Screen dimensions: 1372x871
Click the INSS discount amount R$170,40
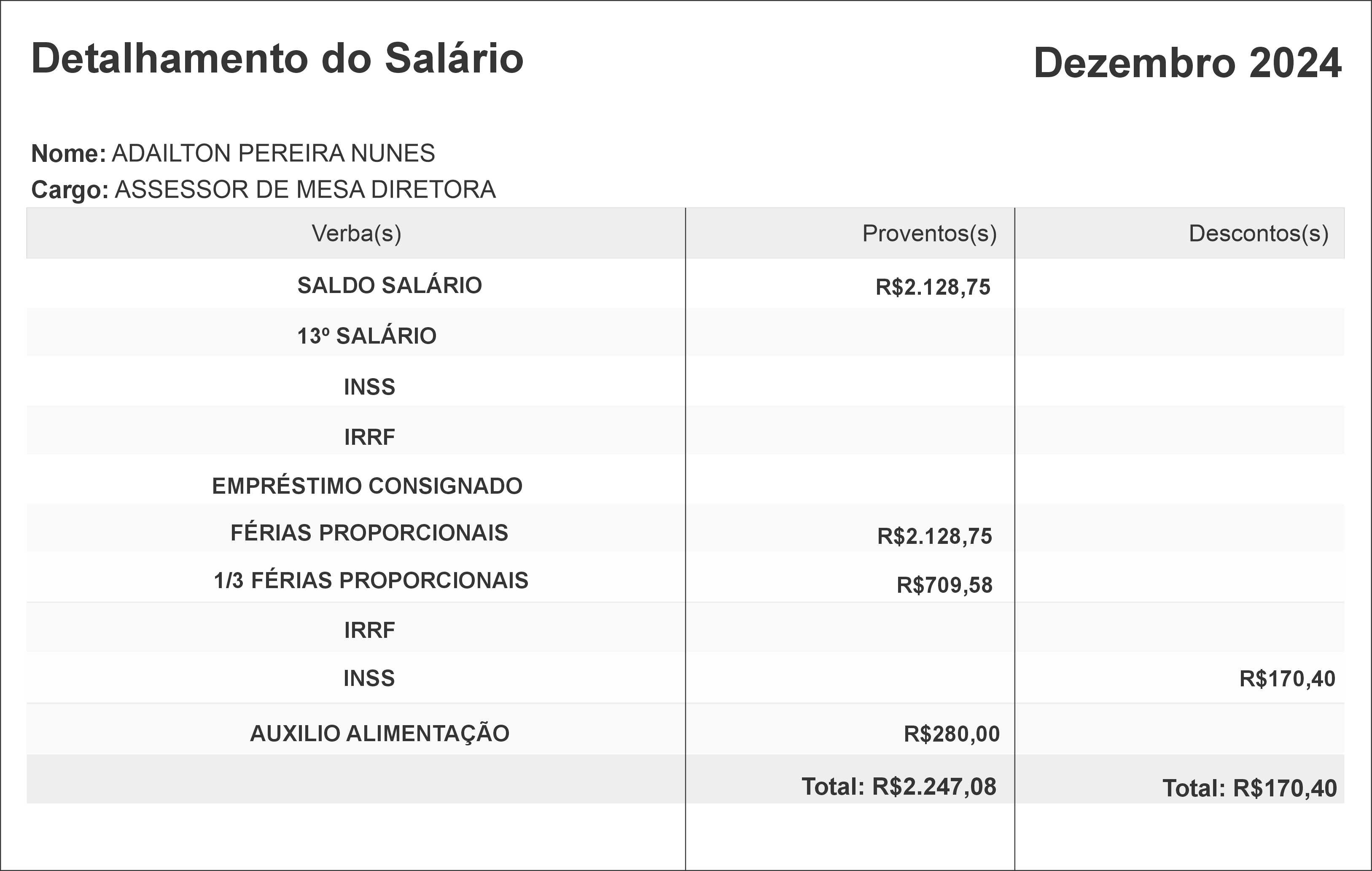tap(1287, 679)
